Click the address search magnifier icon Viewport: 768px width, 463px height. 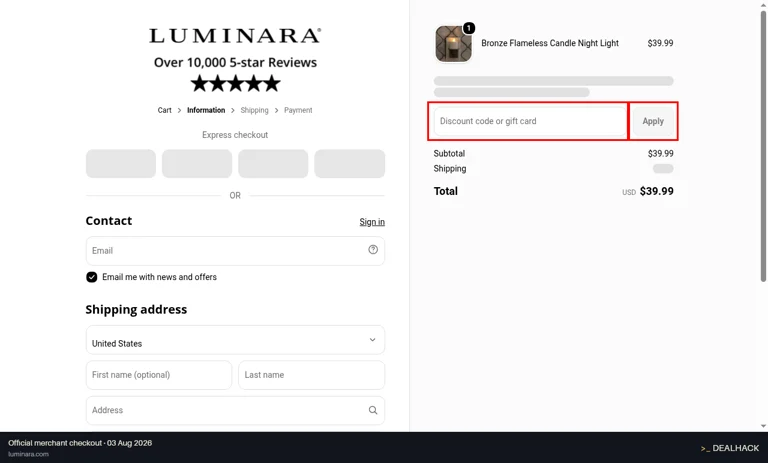tap(373, 410)
